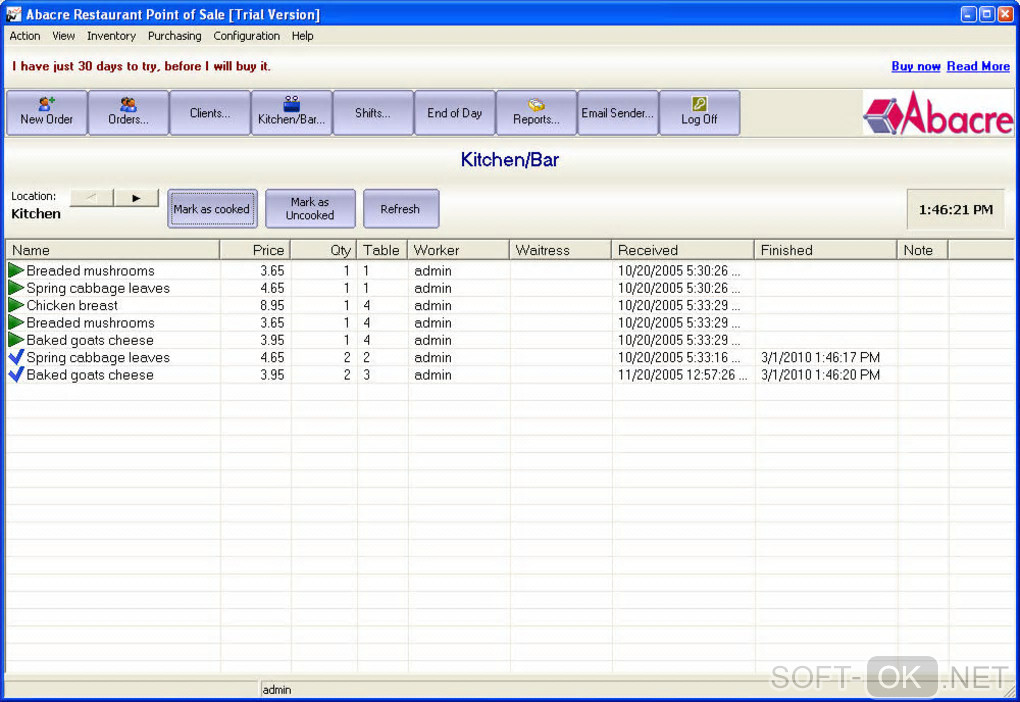The image size is (1020, 702).
Task: Click the New Order toolbar button
Action: 47,113
